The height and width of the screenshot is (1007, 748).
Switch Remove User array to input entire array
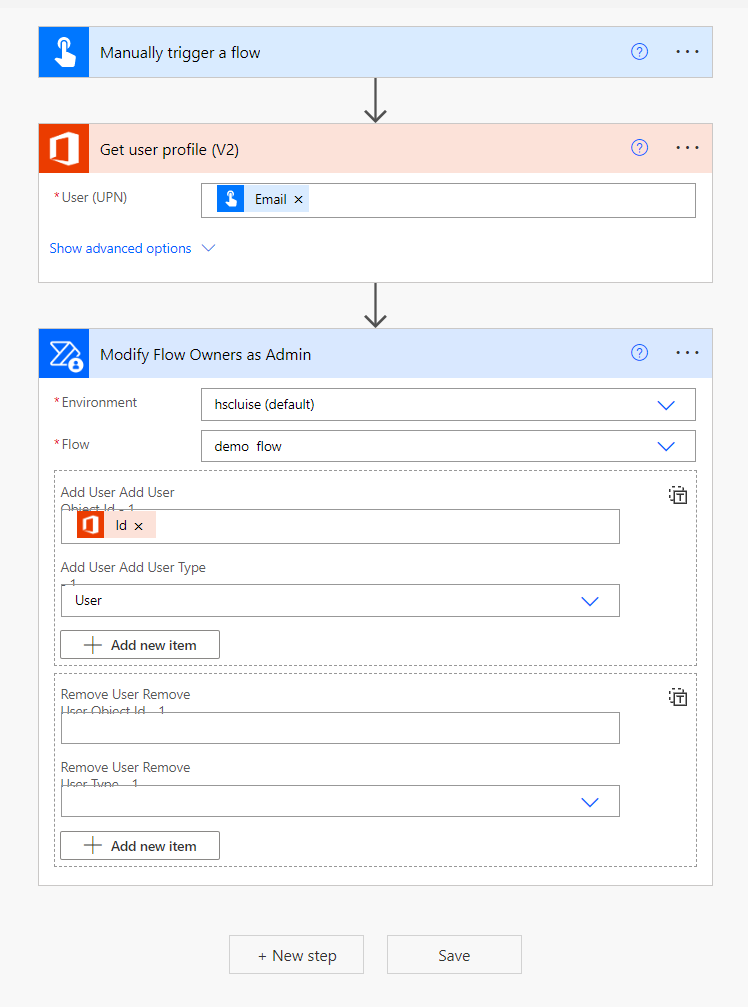678,697
